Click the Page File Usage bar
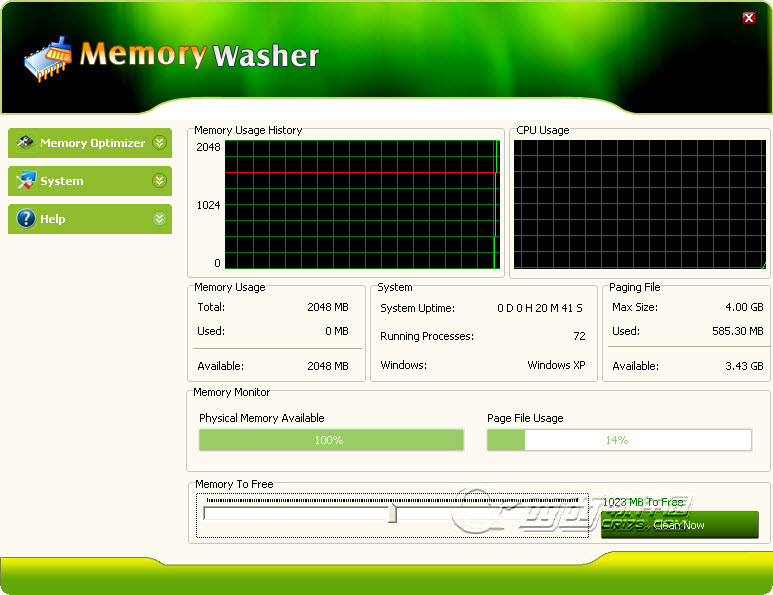Screen dimensions: 773x595 619,440
